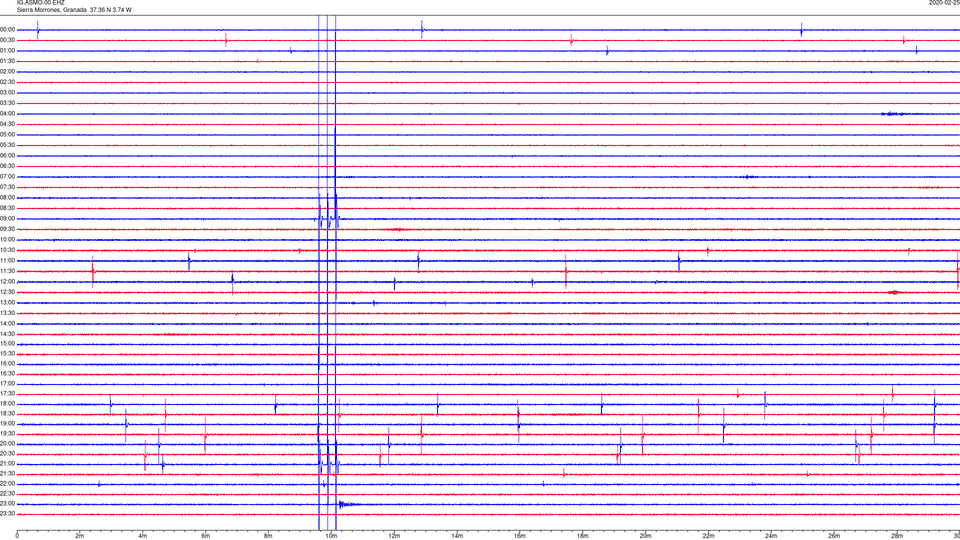The height and width of the screenshot is (540, 960).
Task: Select the 09:30 time row label
Action: (x=8, y=229)
